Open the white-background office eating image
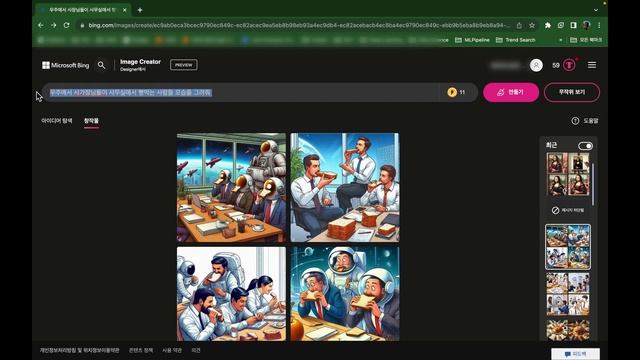The image size is (640, 360). pyautogui.click(x=231, y=293)
